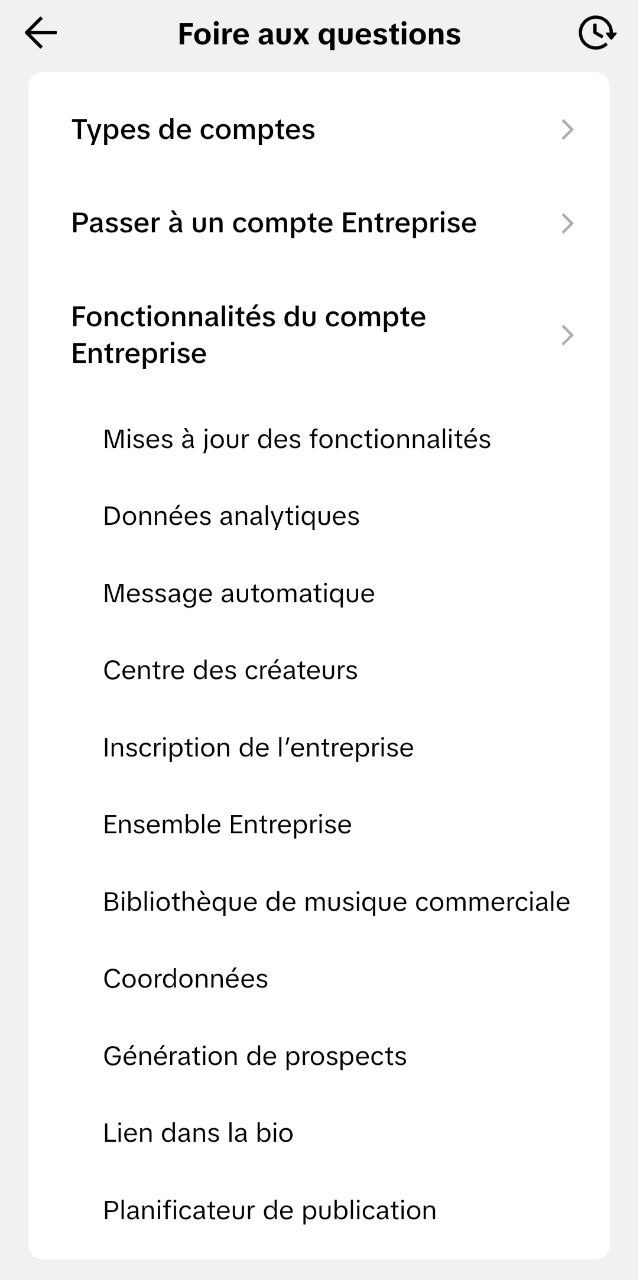Screen dimensions: 638x1280
Task: Open Coordonnées help topic
Action: pos(185,978)
